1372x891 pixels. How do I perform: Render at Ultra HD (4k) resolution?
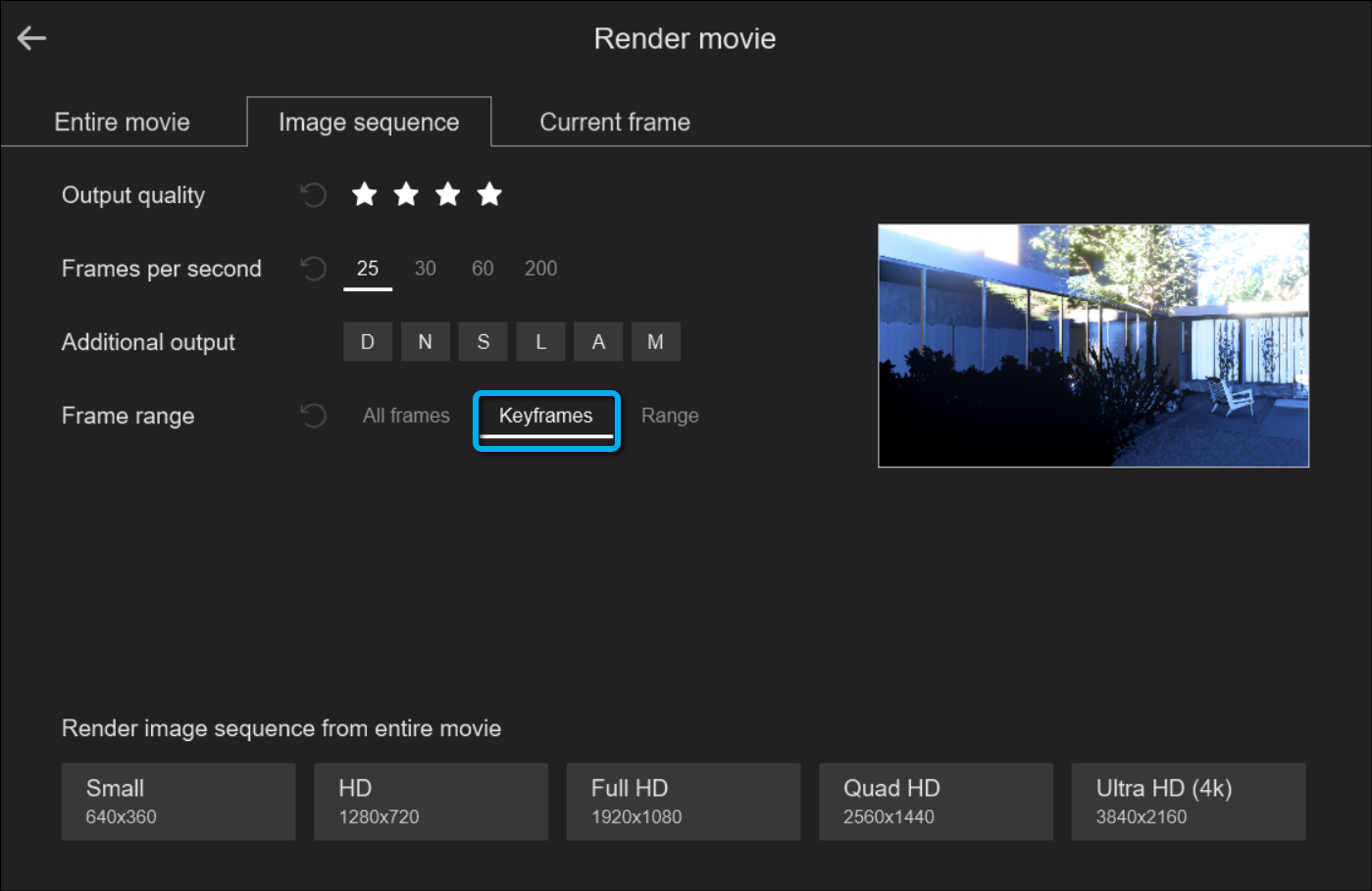1188,802
